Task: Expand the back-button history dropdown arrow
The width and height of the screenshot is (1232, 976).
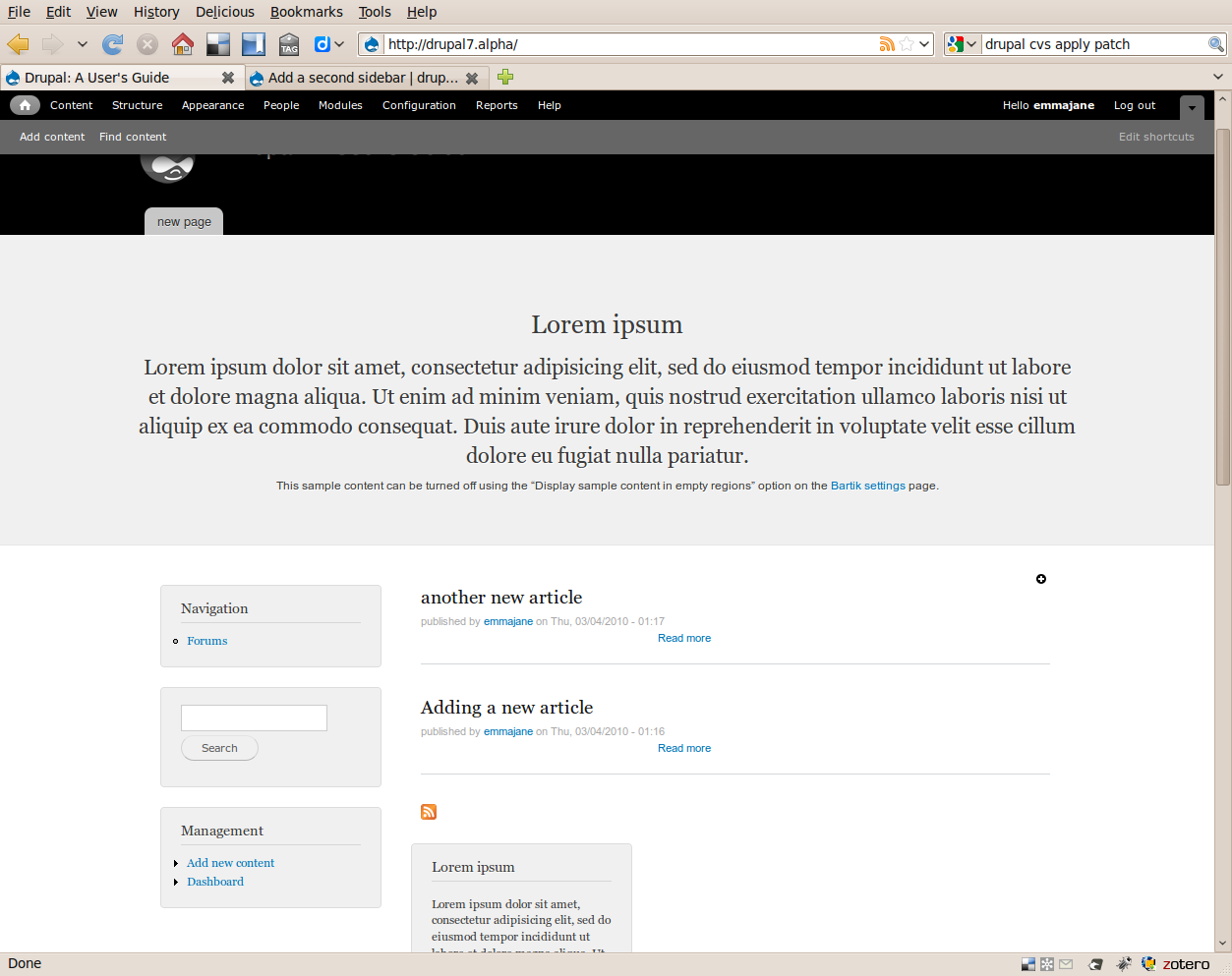Action: (x=83, y=43)
